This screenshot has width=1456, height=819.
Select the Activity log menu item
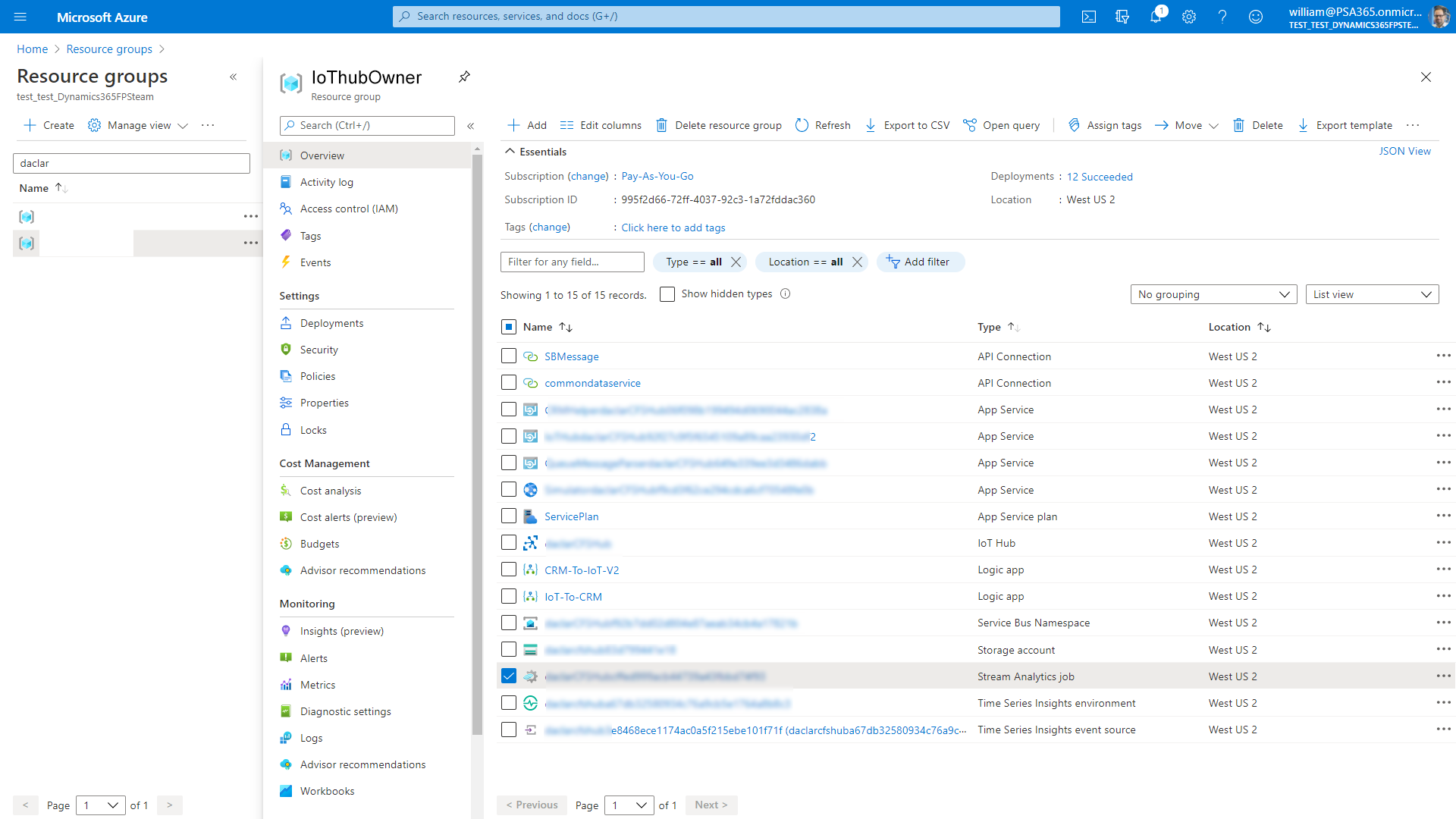(x=326, y=182)
